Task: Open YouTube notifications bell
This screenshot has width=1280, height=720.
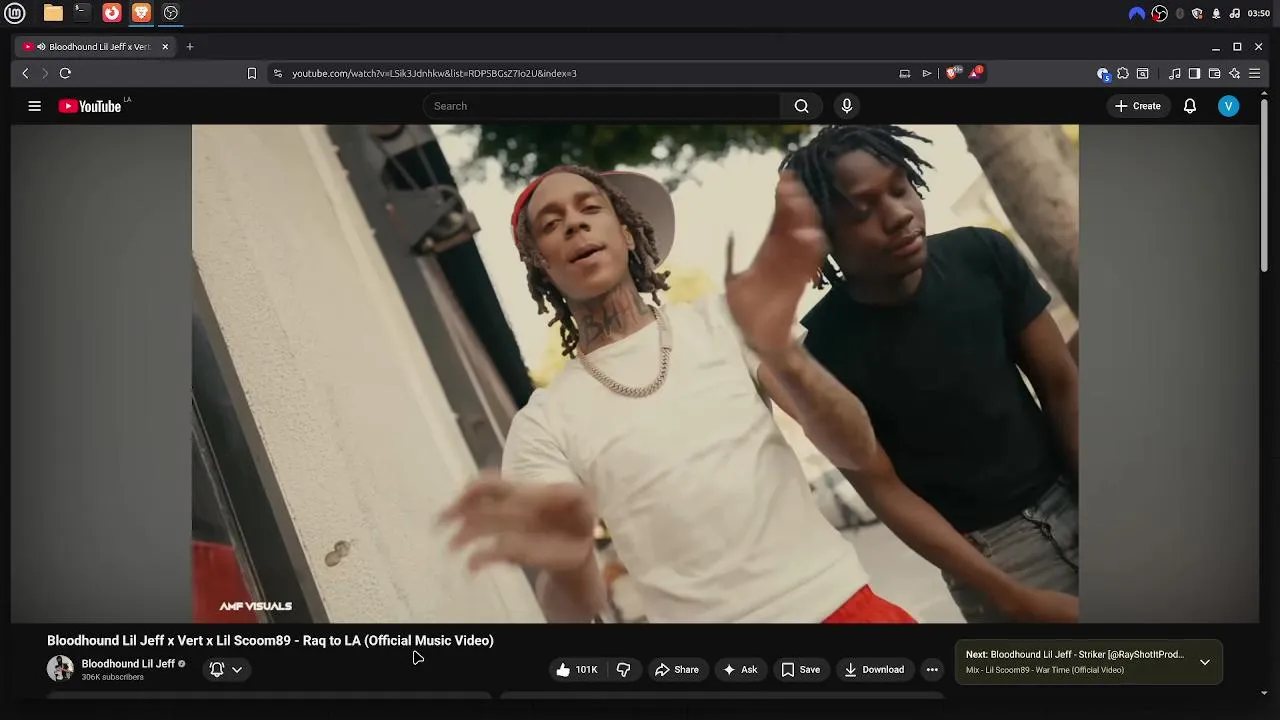Action: coord(1190,106)
